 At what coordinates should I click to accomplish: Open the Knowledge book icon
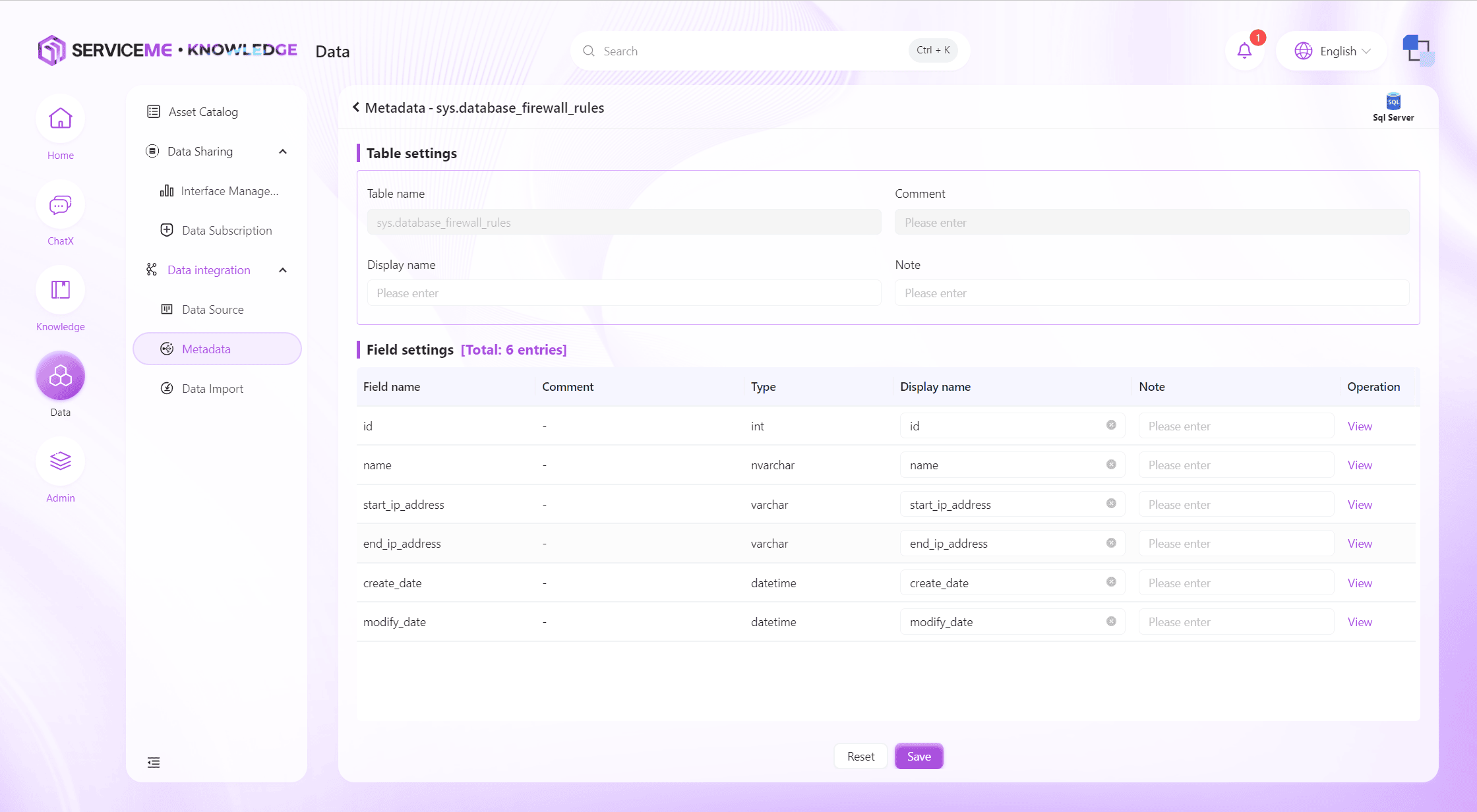60,291
